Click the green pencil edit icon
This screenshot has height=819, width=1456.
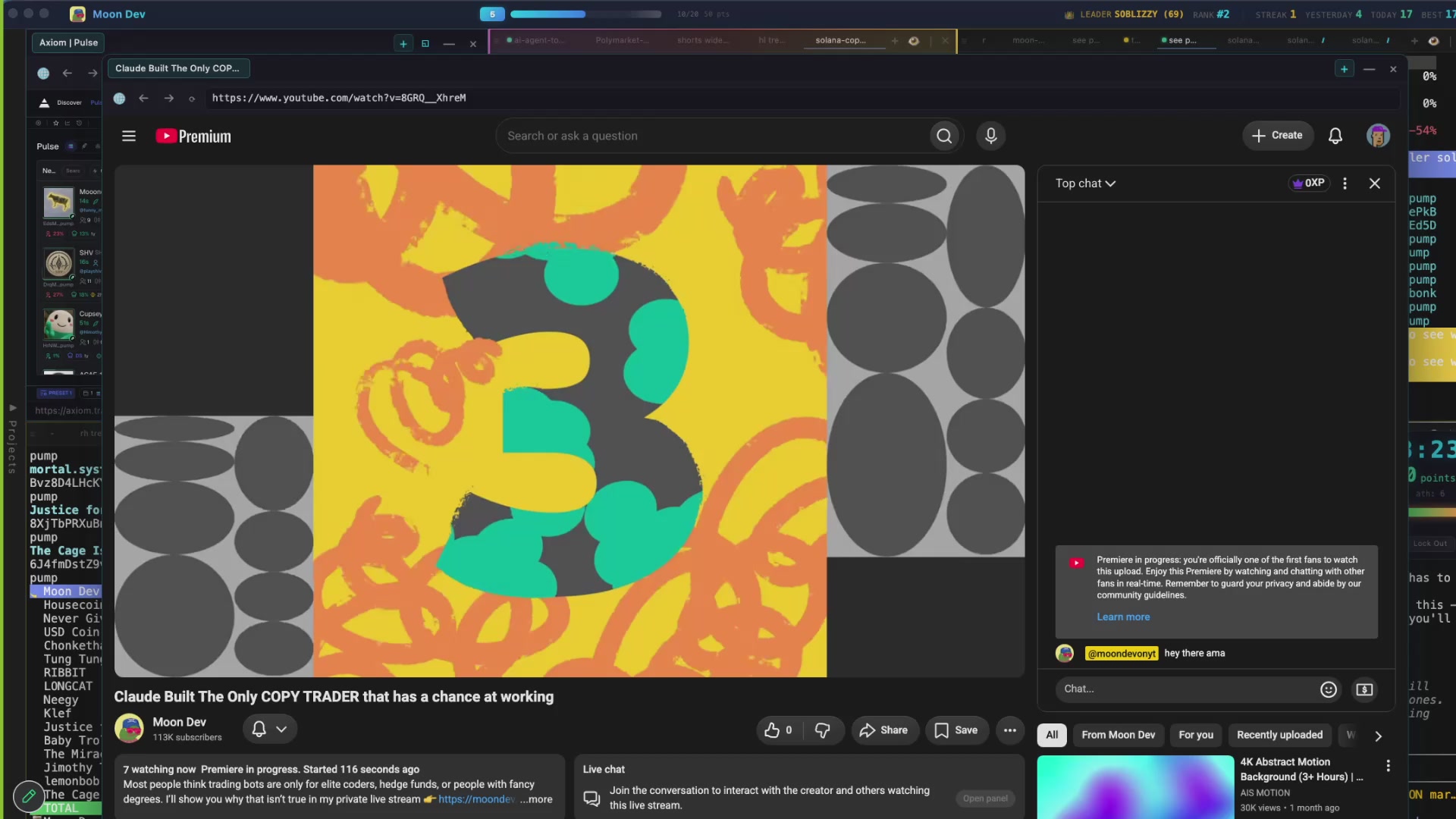pos(29,795)
